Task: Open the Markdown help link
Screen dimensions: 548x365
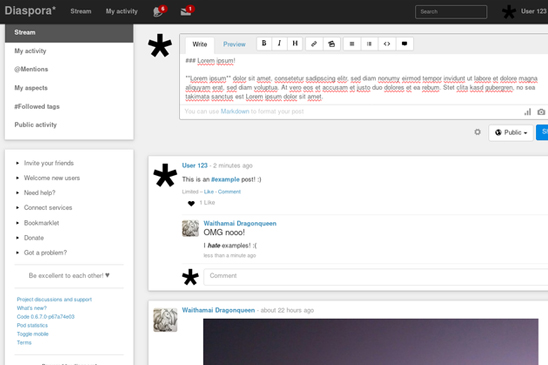Action: [235, 111]
